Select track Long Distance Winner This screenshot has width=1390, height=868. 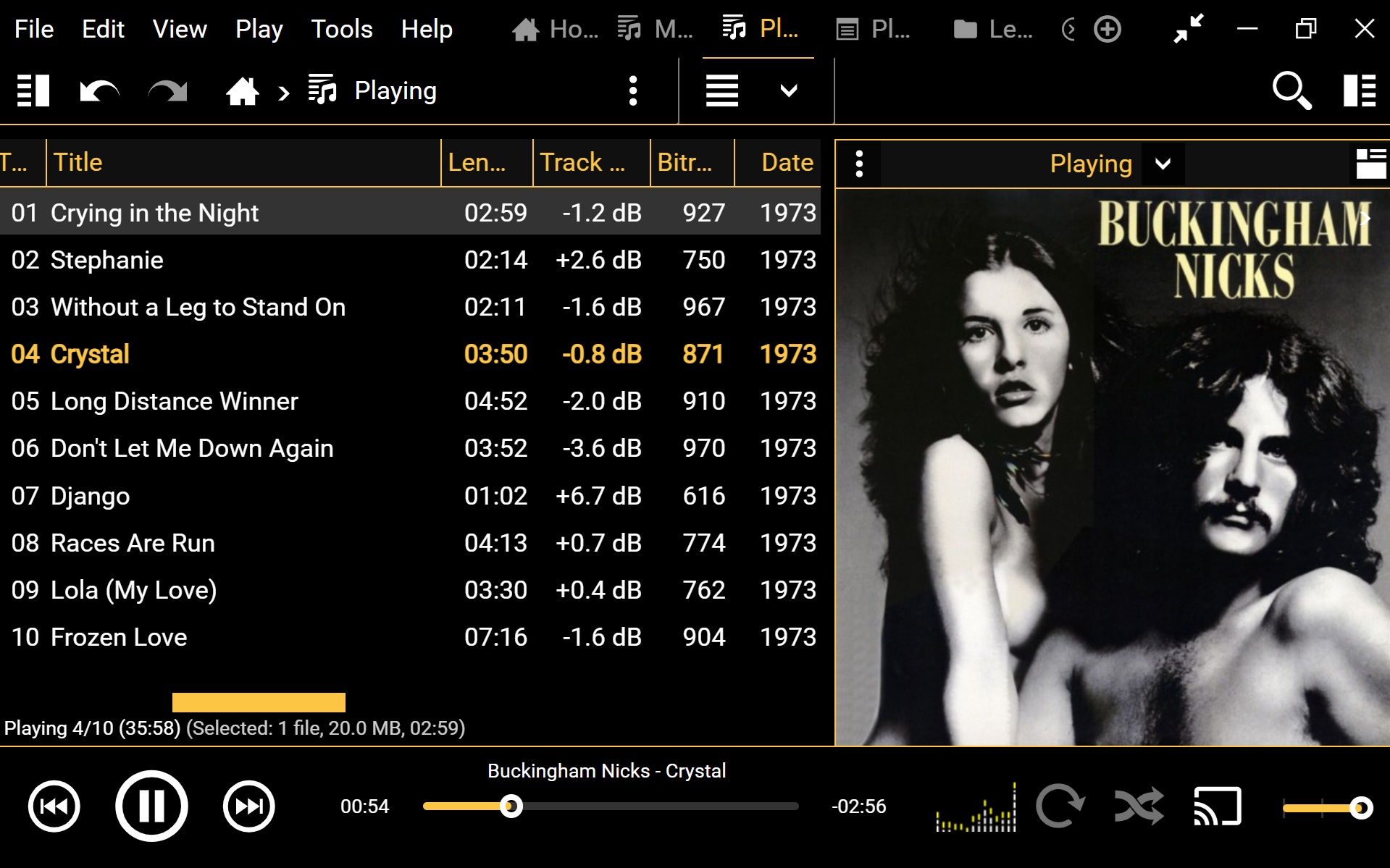(x=410, y=400)
